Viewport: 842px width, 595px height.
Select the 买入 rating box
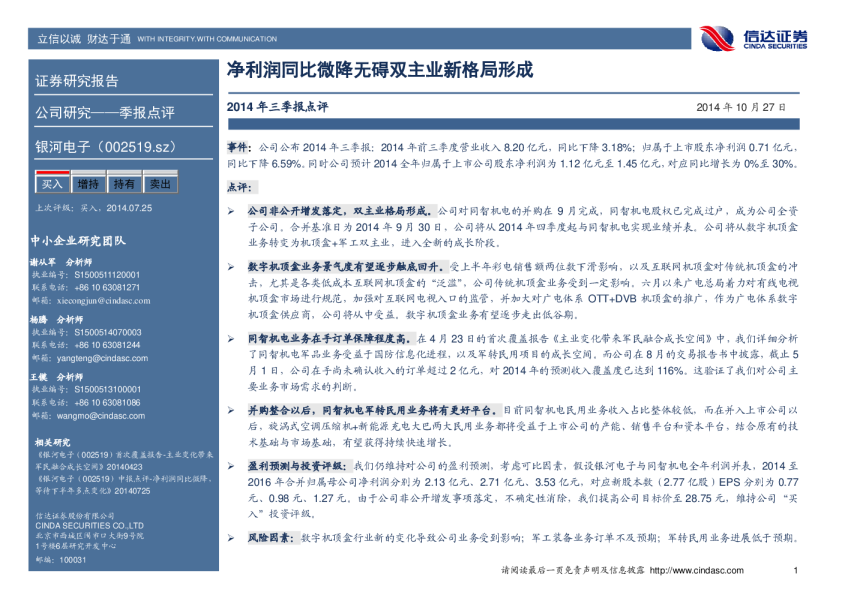[x=51, y=184]
